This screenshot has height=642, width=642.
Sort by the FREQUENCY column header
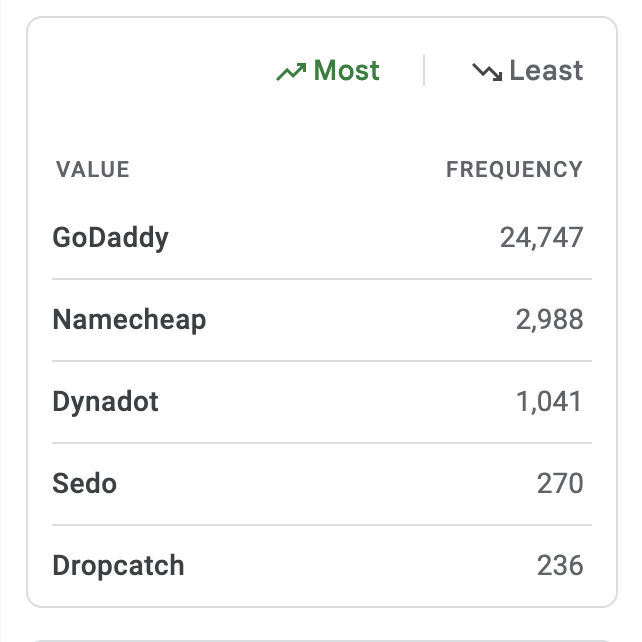514,170
